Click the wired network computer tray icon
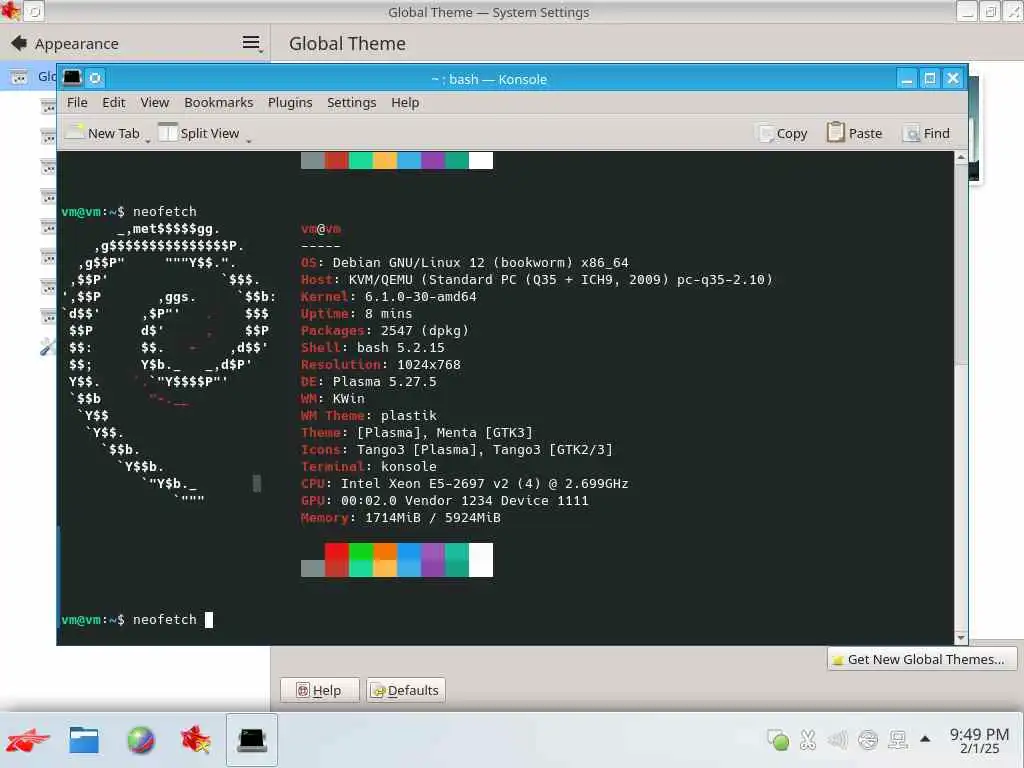The width and height of the screenshot is (1024, 768). click(898, 739)
